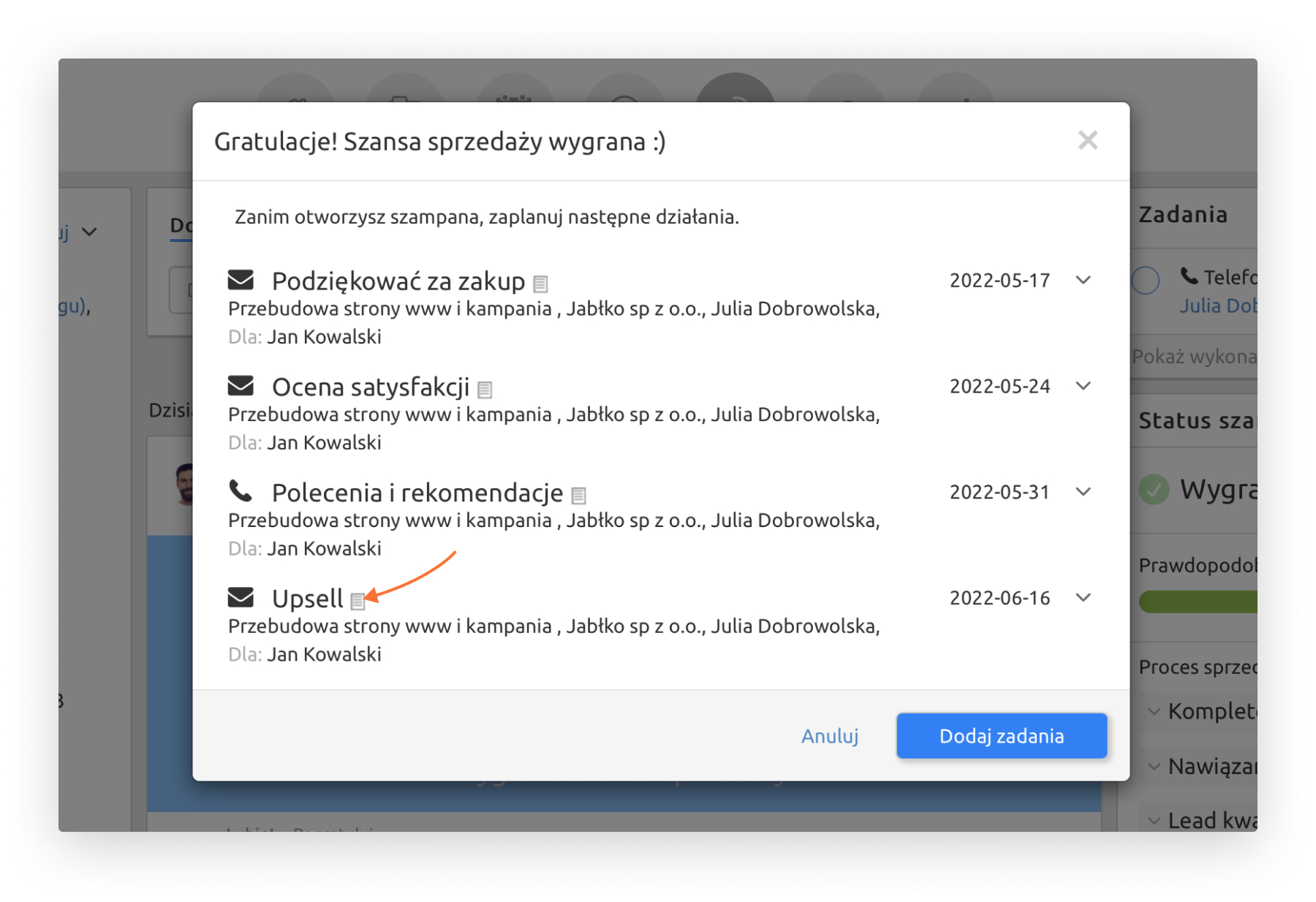Expand task dated 2022-05-17

point(1084,280)
